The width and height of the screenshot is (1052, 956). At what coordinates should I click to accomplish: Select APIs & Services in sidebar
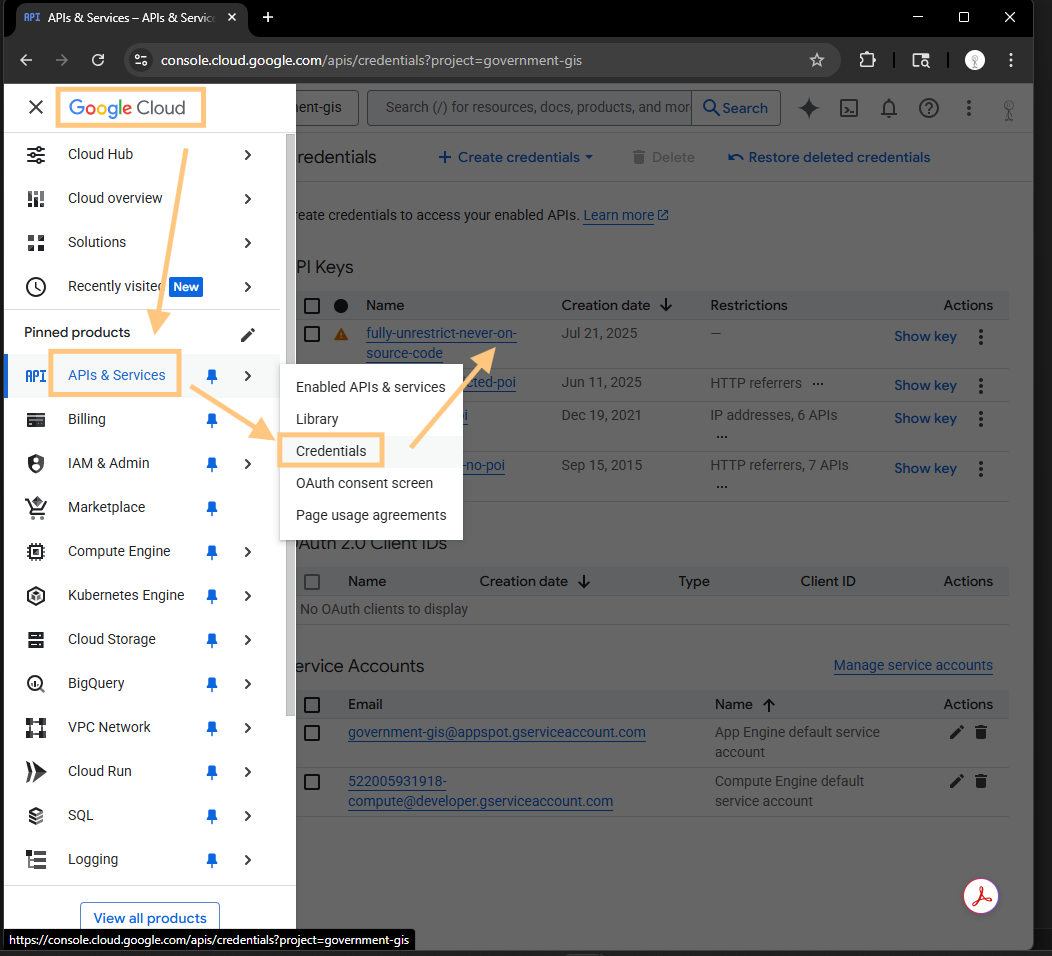tap(117, 375)
